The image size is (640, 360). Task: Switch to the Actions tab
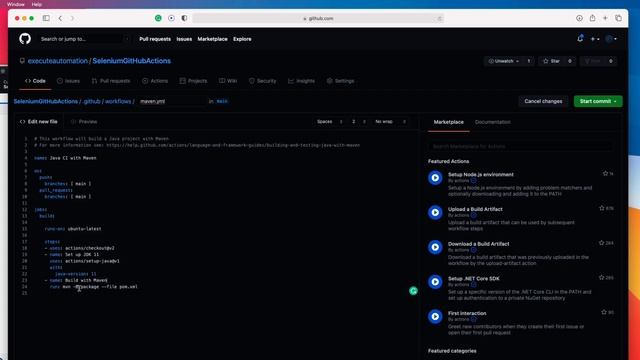(155, 81)
